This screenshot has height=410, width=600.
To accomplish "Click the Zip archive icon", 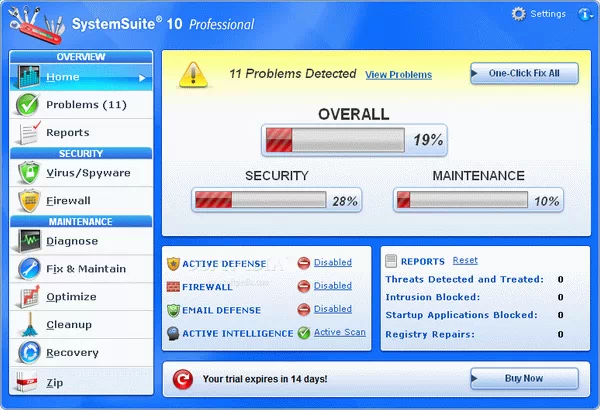I will tap(27, 382).
